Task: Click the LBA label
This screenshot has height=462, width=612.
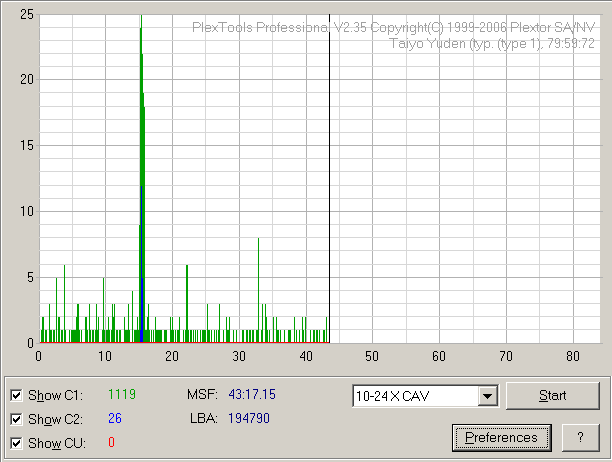Action: click(x=204, y=418)
